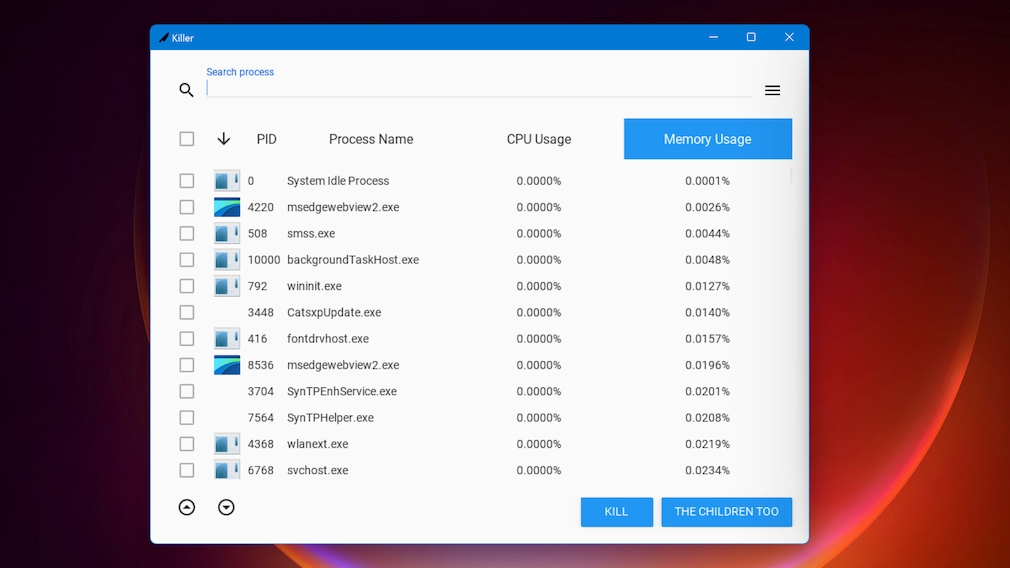Viewport: 1010px width, 568px height.
Task: Check the fontdrvhost.exe checkbox
Action: [187, 339]
